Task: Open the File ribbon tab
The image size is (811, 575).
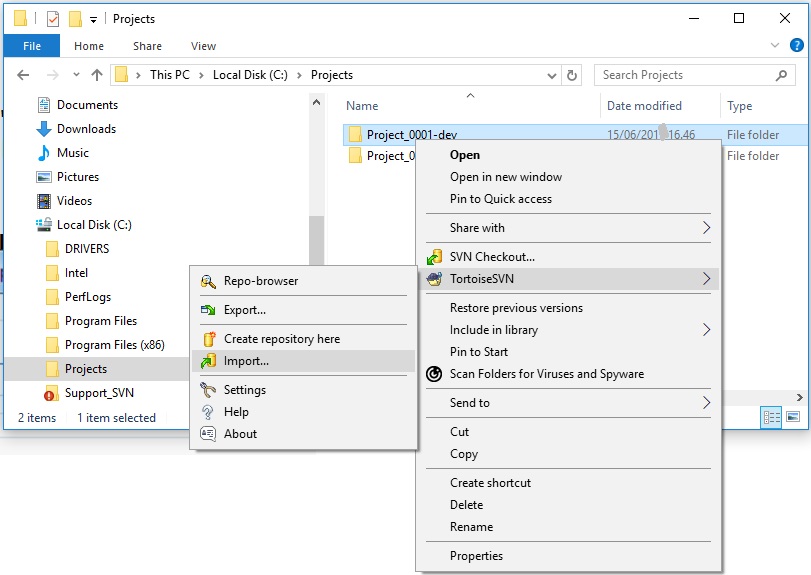Action: [32, 46]
